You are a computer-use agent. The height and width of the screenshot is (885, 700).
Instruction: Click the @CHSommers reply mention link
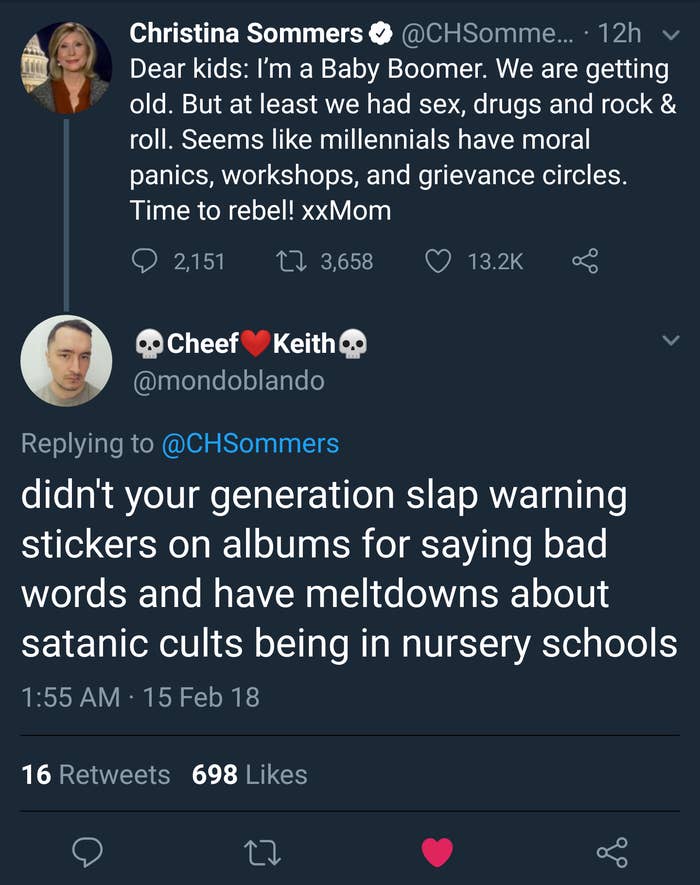[x=250, y=443]
